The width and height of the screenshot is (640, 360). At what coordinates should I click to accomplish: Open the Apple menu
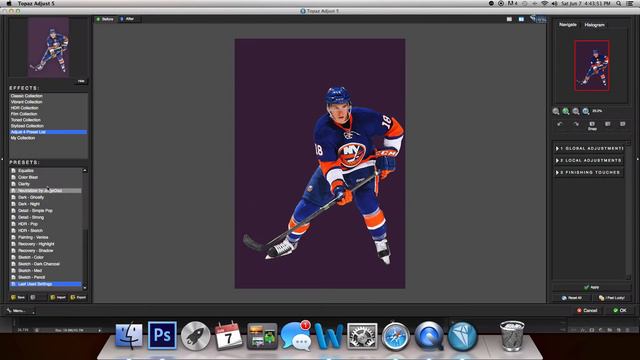[9, 3]
